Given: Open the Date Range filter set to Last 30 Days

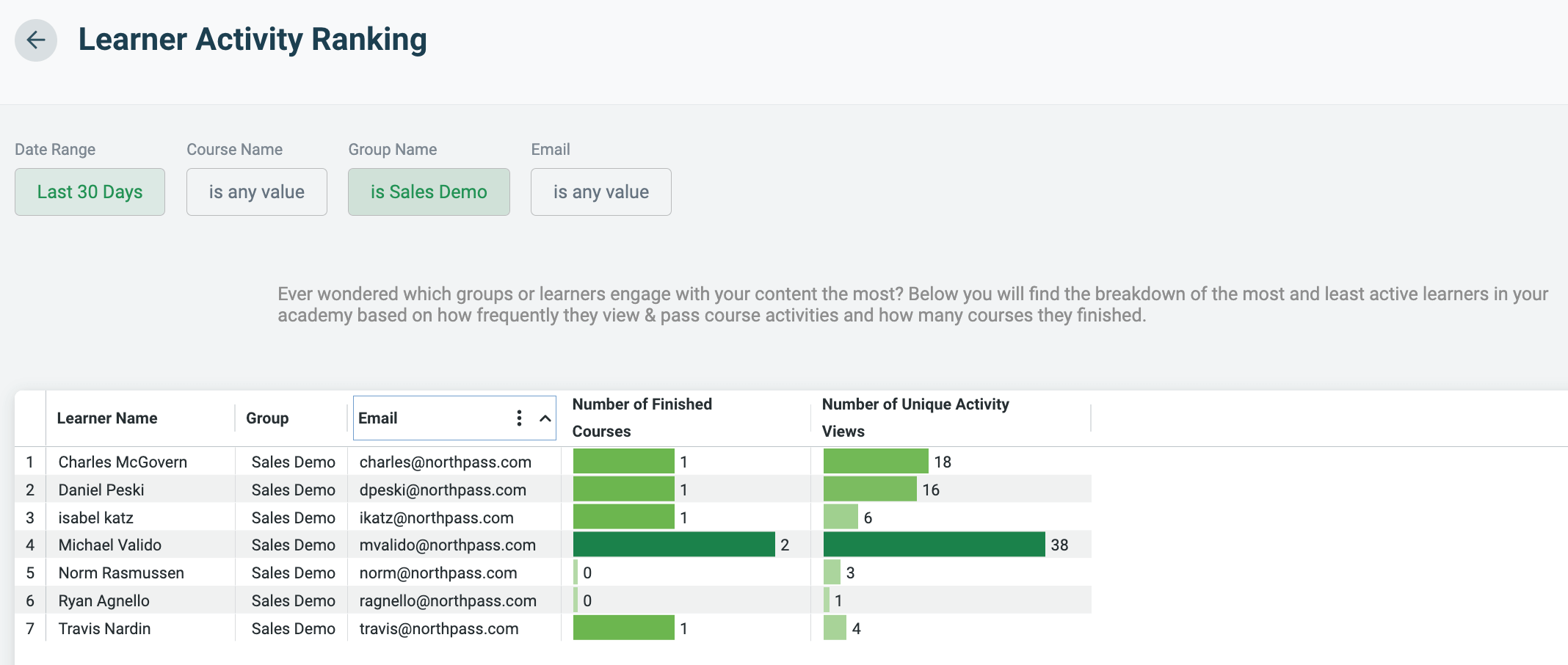Looking at the screenshot, I should click(x=90, y=192).
